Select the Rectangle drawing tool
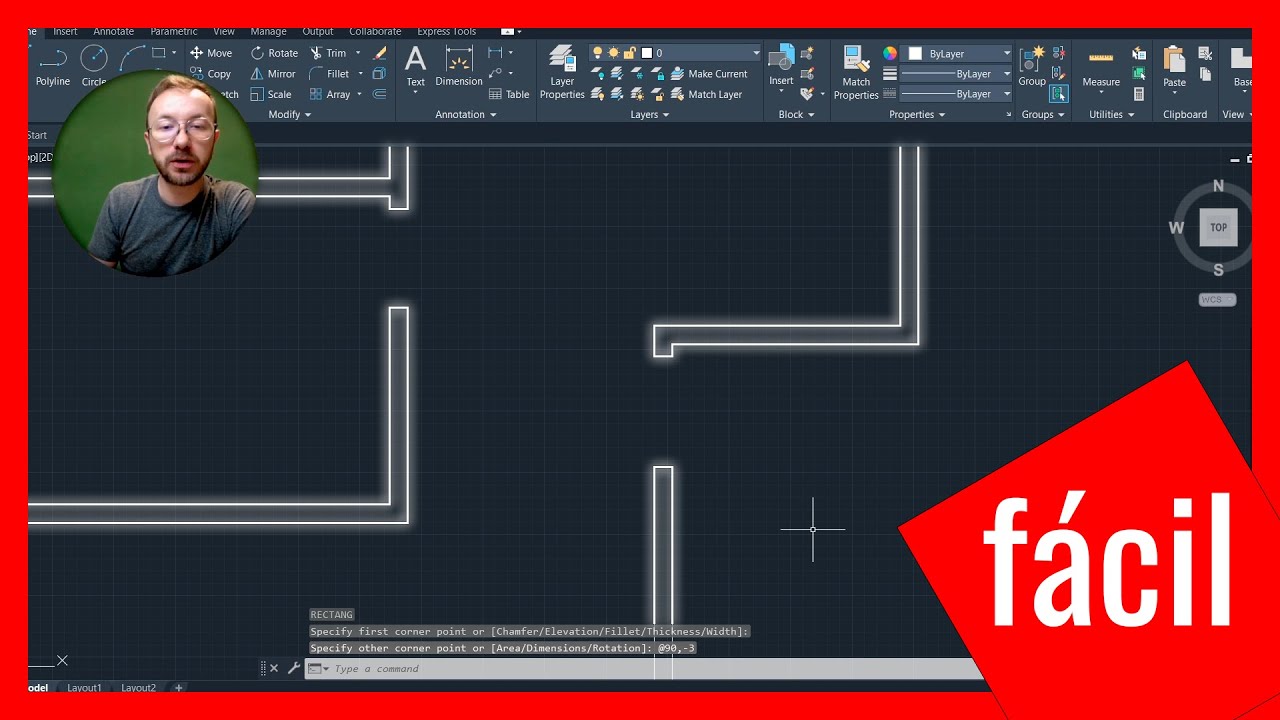The height and width of the screenshot is (720, 1280). tap(159, 53)
